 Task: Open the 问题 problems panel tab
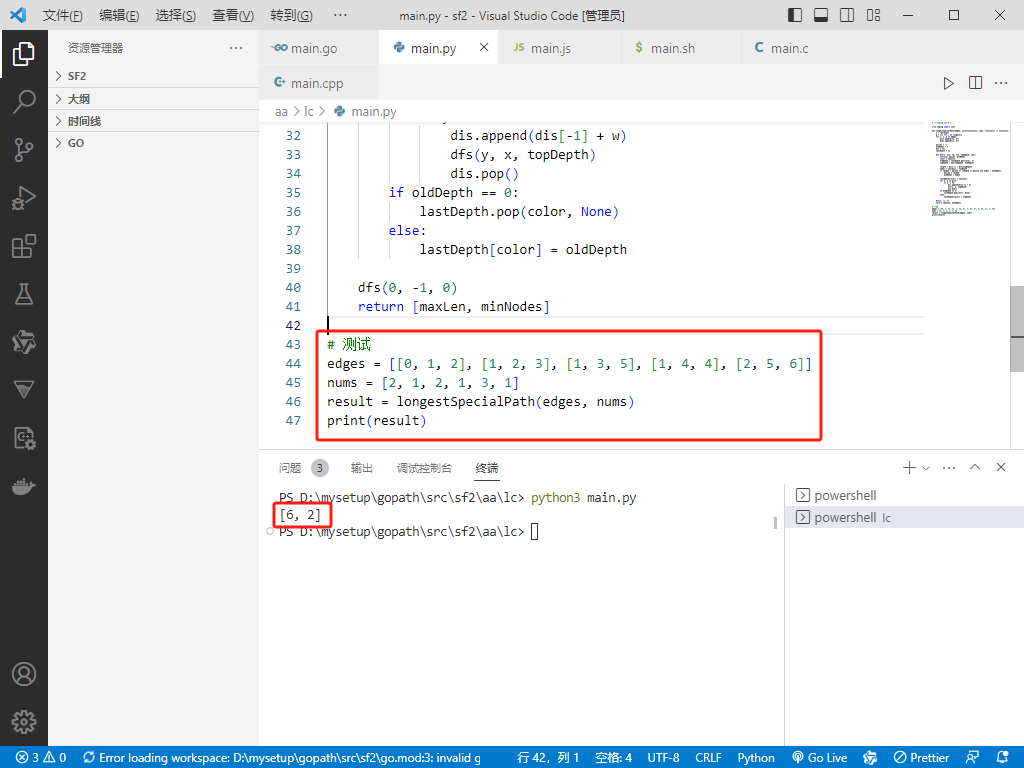pos(290,468)
